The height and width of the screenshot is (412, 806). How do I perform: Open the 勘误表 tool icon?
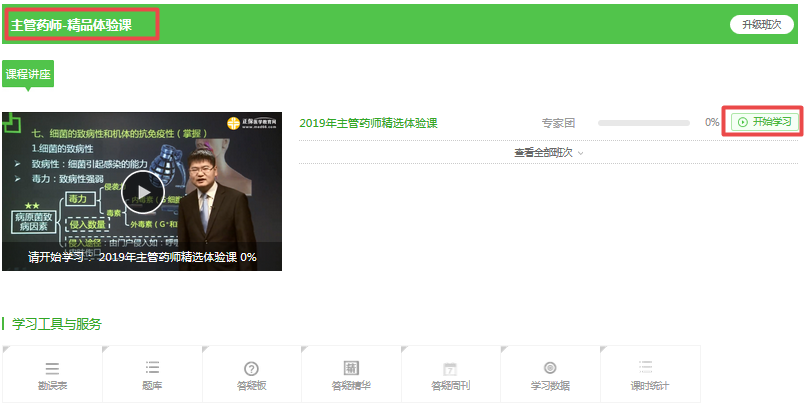(52, 368)
